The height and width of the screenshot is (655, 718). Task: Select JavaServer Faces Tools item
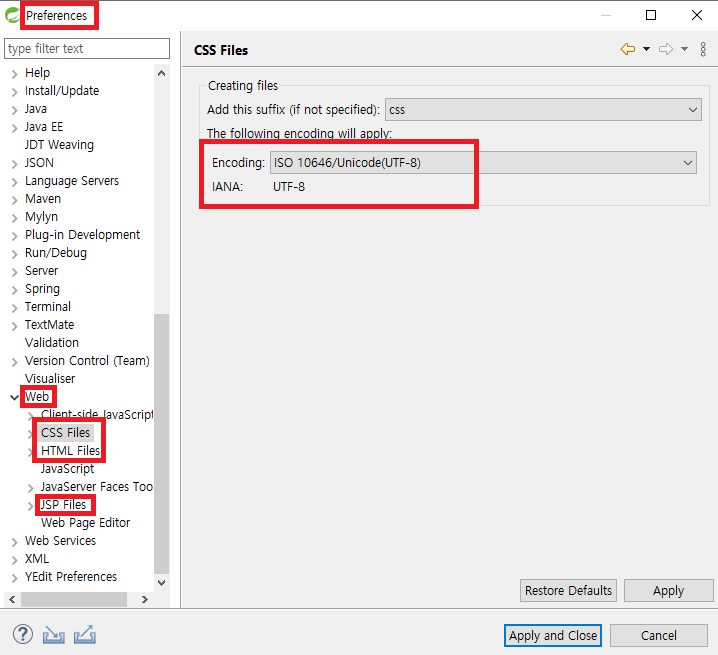pyautogui.click(x=97, y=486)
